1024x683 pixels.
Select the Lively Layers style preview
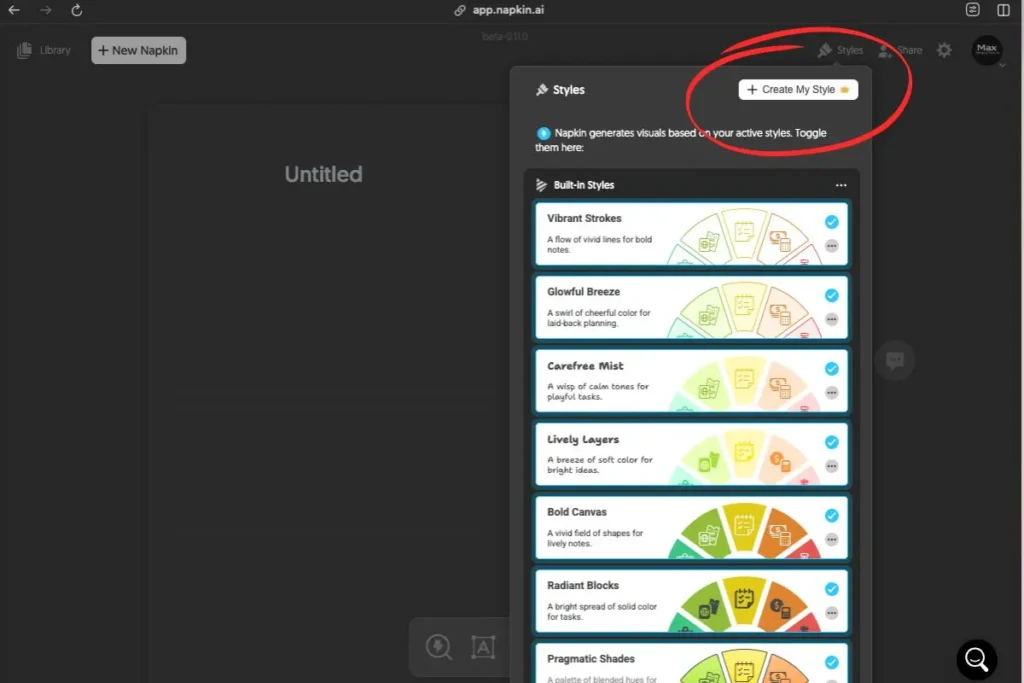coord(743,456)
